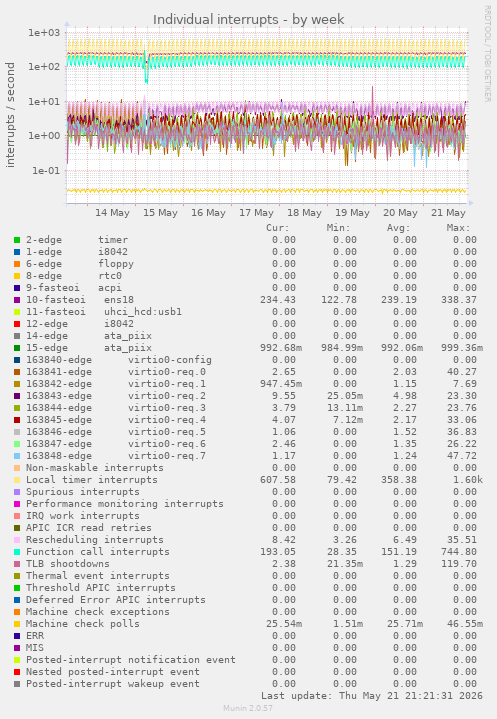Click the 2-edge timer green swatch

(x=17, y=240)
